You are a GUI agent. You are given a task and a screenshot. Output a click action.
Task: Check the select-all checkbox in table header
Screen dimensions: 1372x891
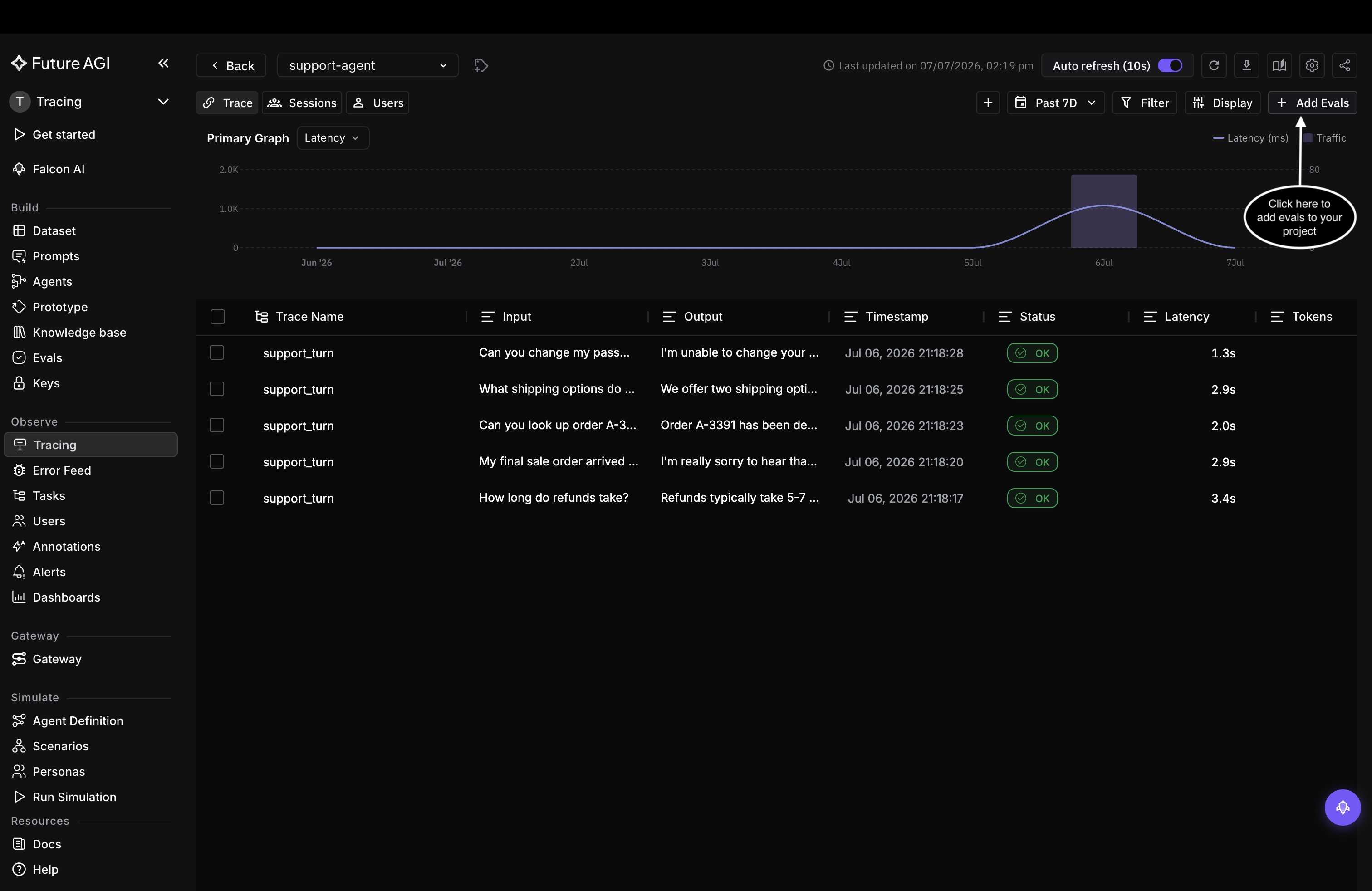point(217,316)
